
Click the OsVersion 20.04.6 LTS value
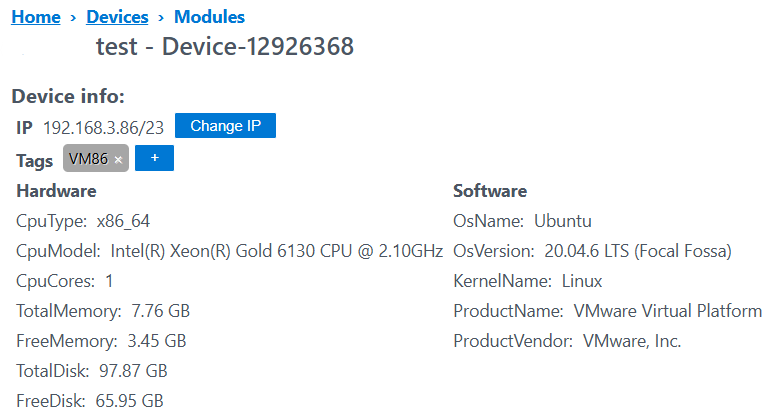click(638, 251)
